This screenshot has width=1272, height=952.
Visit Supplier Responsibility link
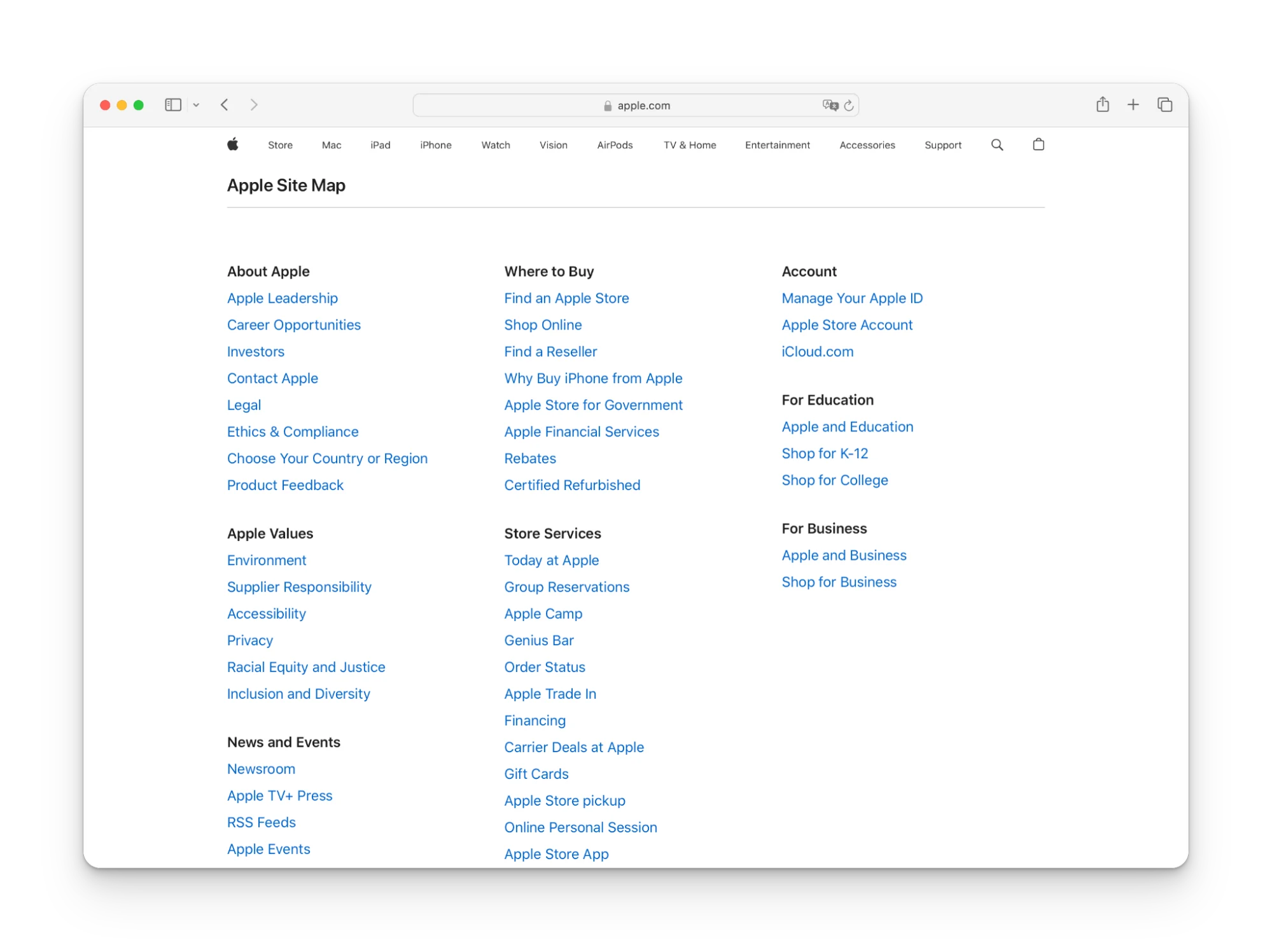pos(299,587)
